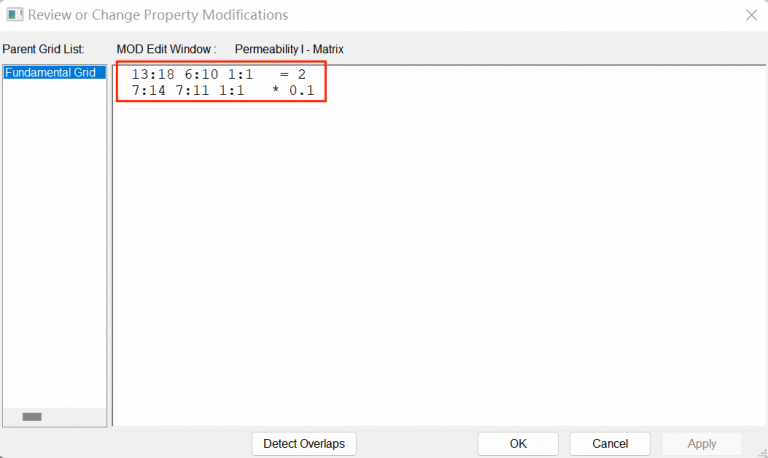Place cursor on the 7:14 range text
Viewport: 768px width, 458px height.
click(150, 91)
